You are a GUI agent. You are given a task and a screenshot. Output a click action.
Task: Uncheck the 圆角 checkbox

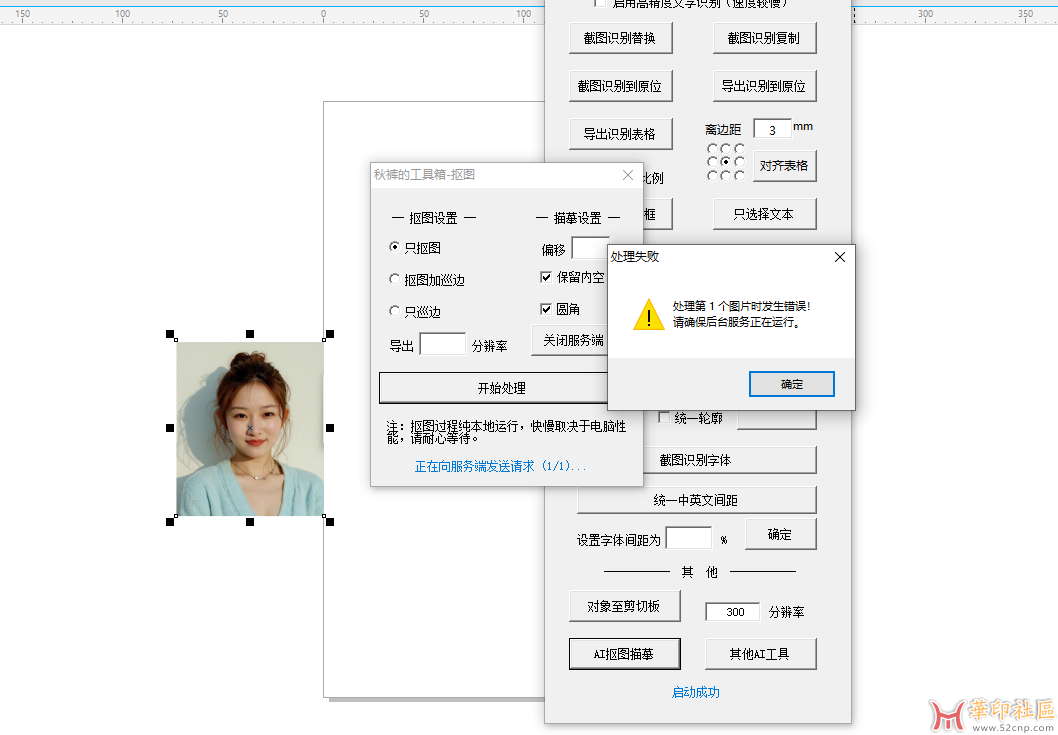pos(546,309)
